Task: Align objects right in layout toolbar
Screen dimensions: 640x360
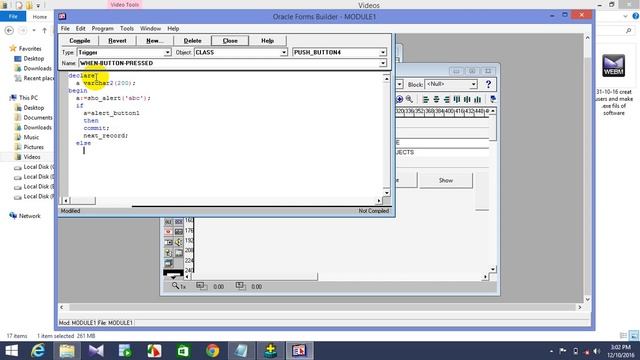Action: tap(446, 99)
